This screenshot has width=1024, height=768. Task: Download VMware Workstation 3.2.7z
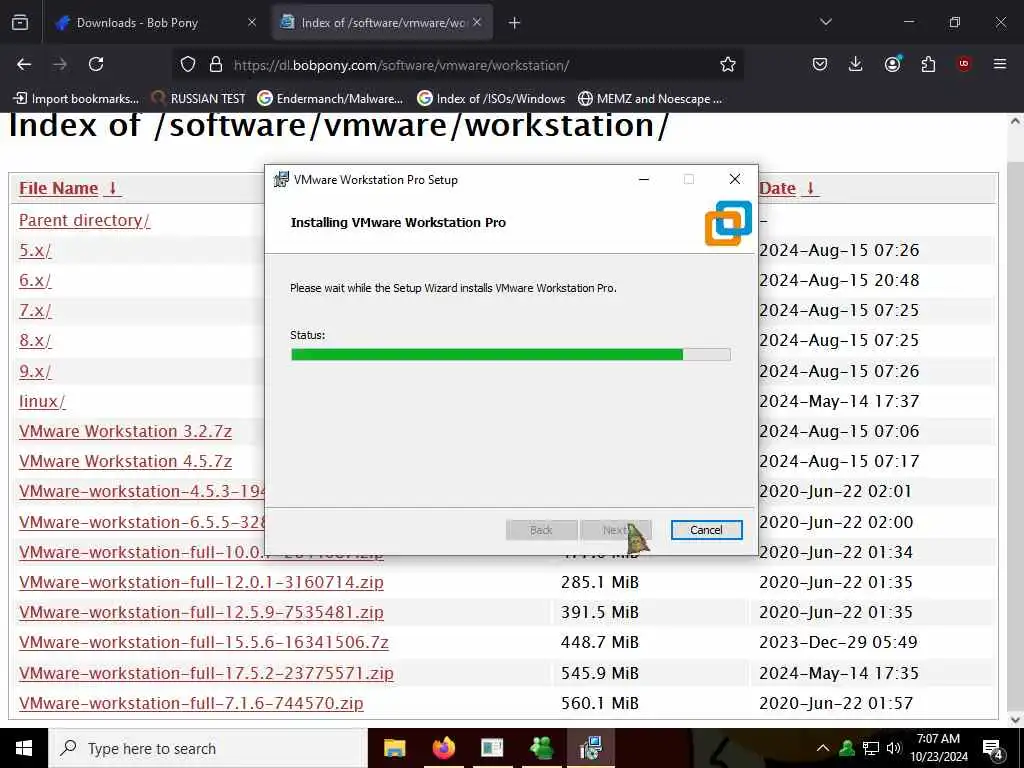pos(125,431)
